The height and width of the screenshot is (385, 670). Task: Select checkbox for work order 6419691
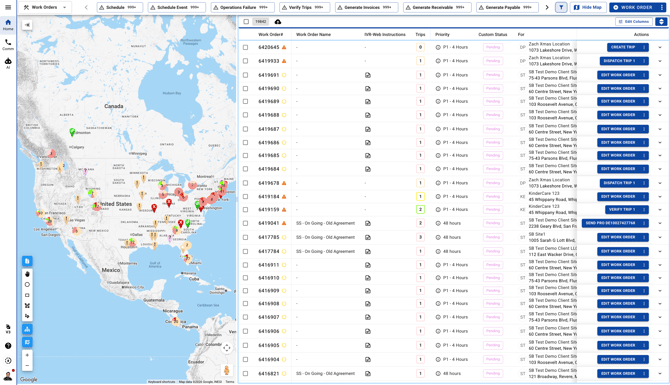(x=245, y=75)
